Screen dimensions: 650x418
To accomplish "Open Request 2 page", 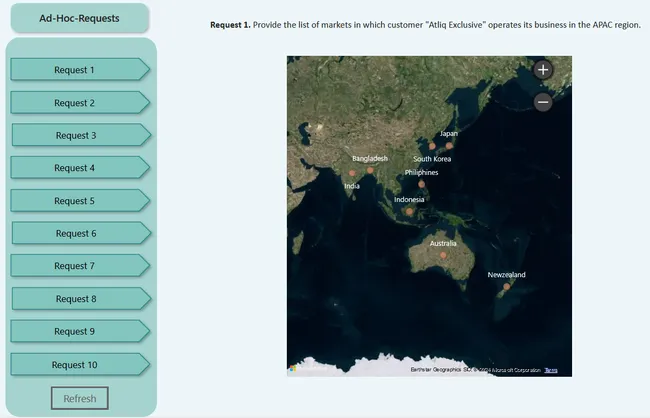I will pos(80,102).
